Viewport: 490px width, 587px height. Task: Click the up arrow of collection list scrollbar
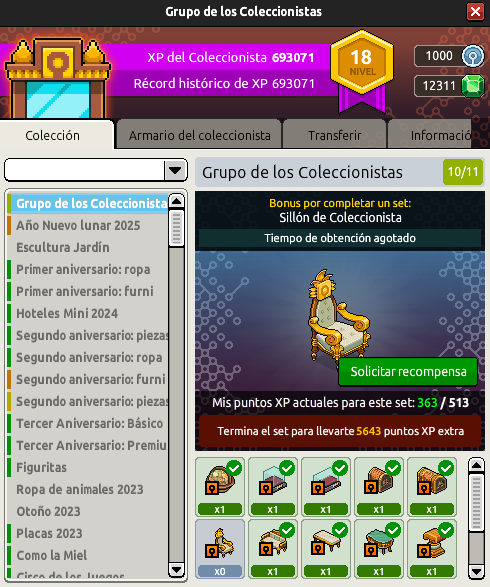[176, 201]
